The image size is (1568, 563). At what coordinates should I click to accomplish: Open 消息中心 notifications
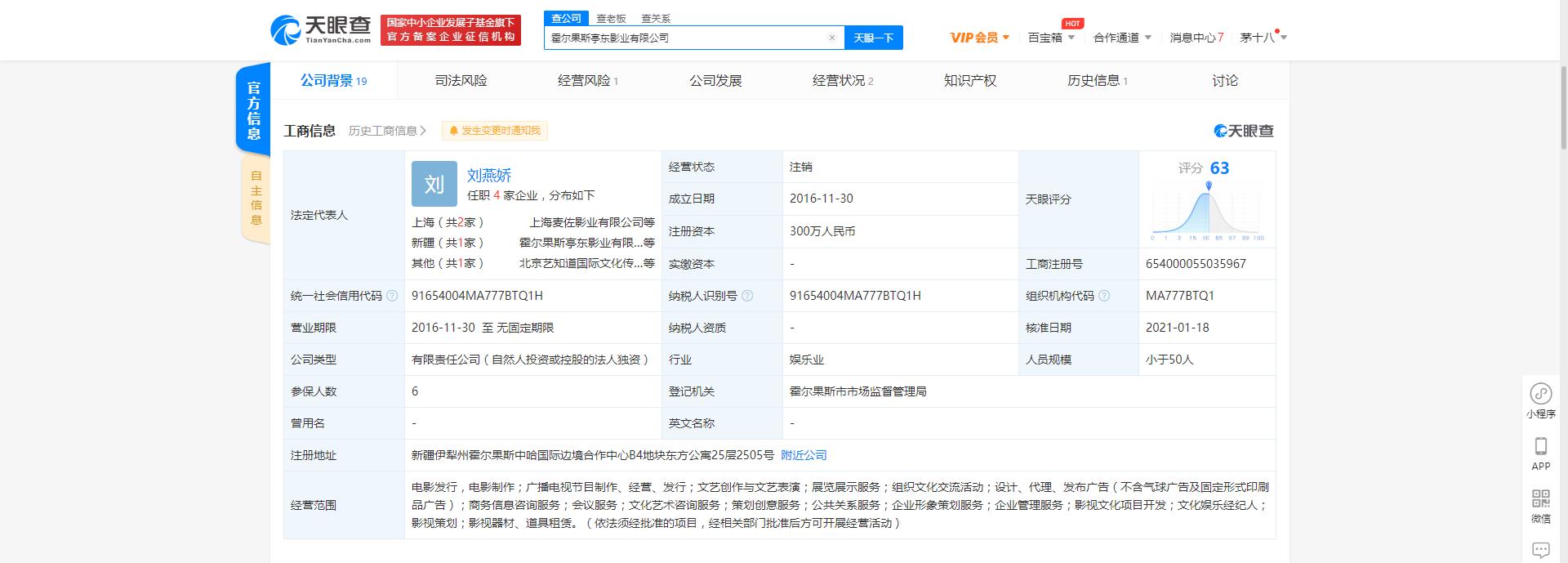[x=1196, y=38]
